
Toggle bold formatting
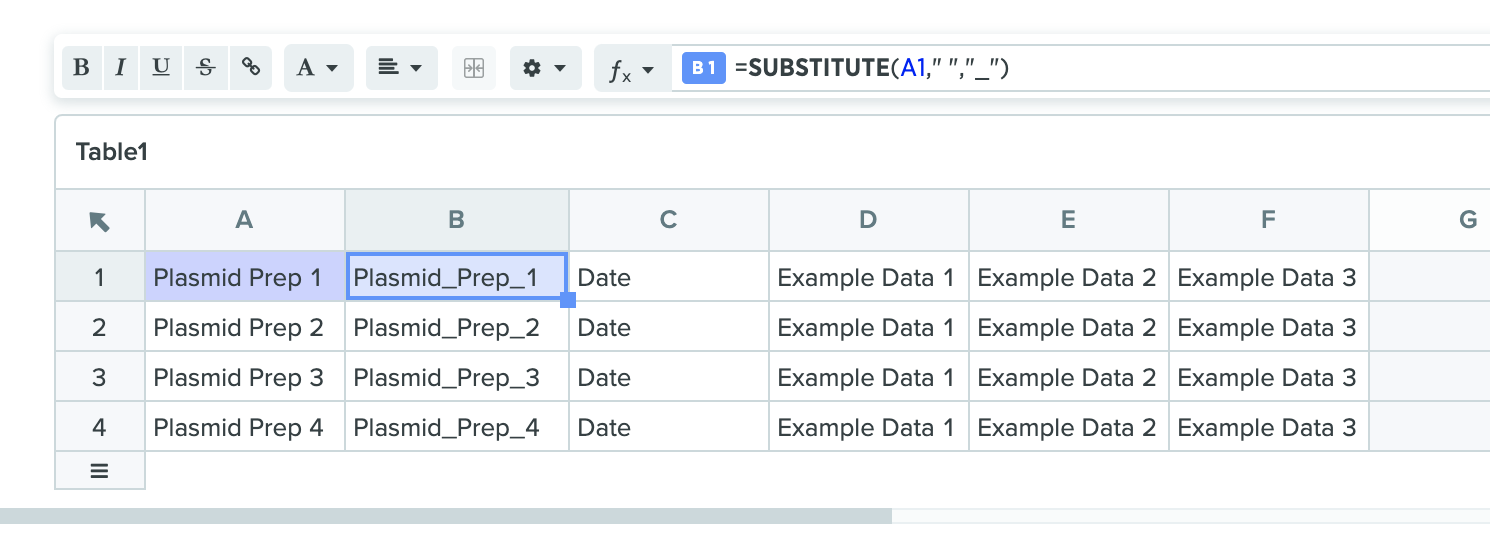[x=81, y=68]
